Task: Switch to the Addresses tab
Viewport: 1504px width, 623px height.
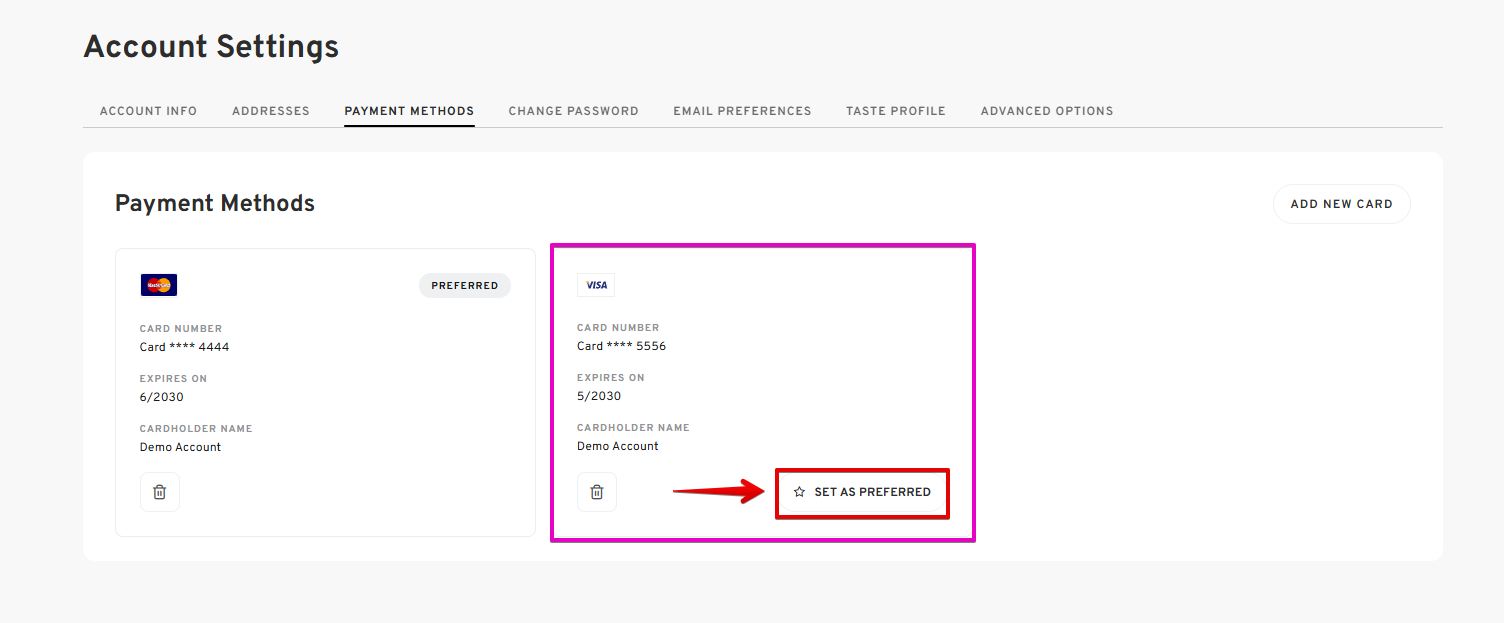Action: [x=271, y=111]
